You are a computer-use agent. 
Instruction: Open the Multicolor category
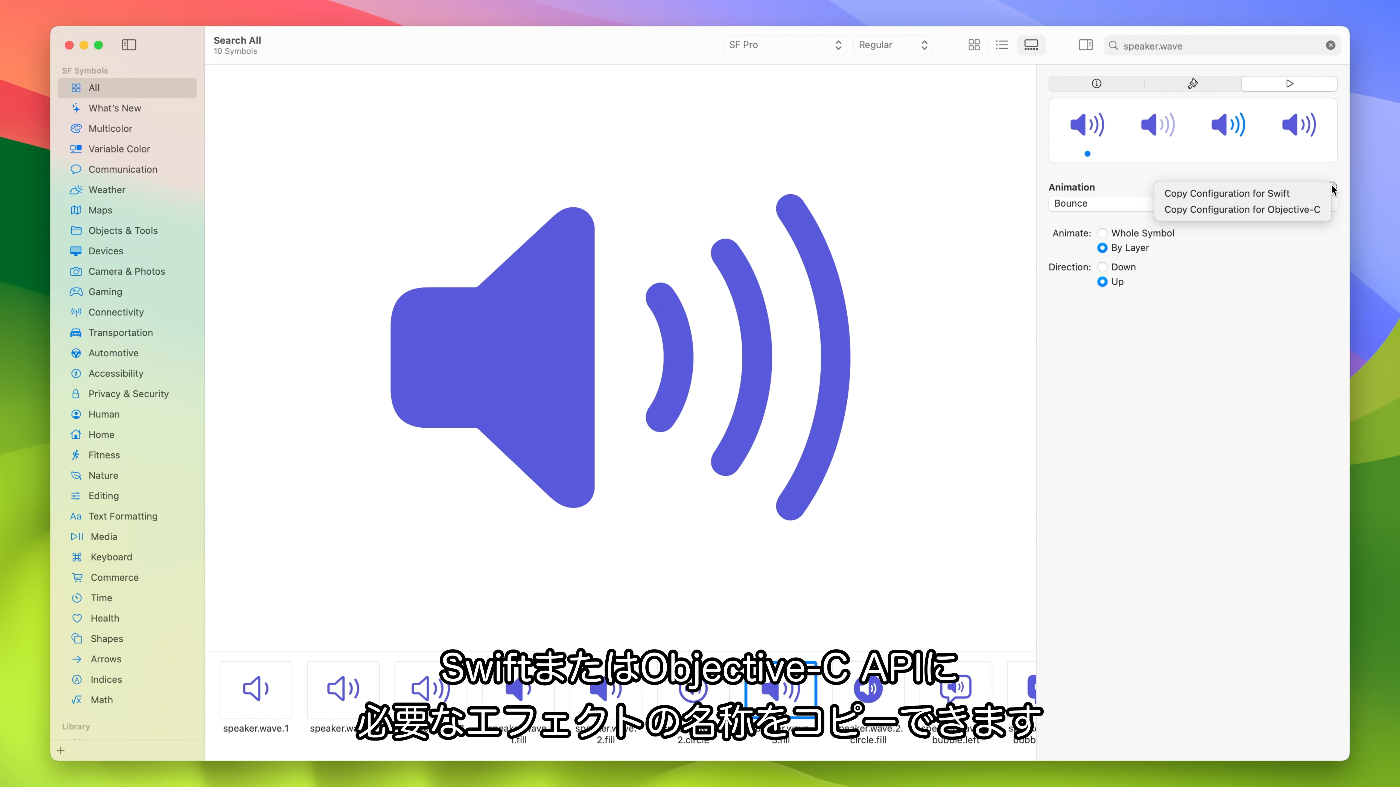tap(127, 128)
